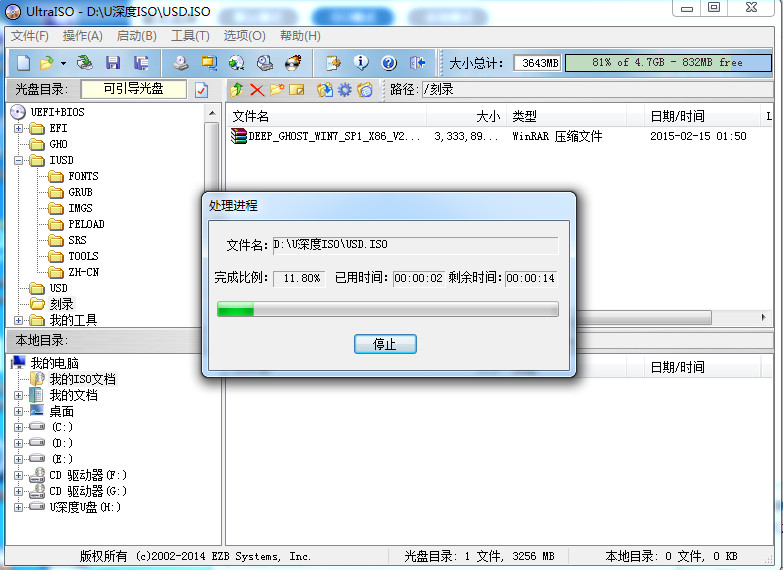Open the 文件(F) menu

(30, 36)
